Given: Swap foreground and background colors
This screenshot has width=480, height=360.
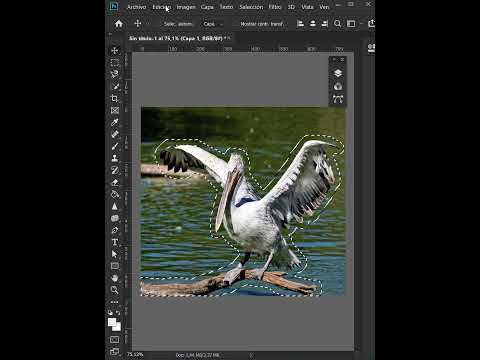Looking at the screenshot, I should [118, 313].
